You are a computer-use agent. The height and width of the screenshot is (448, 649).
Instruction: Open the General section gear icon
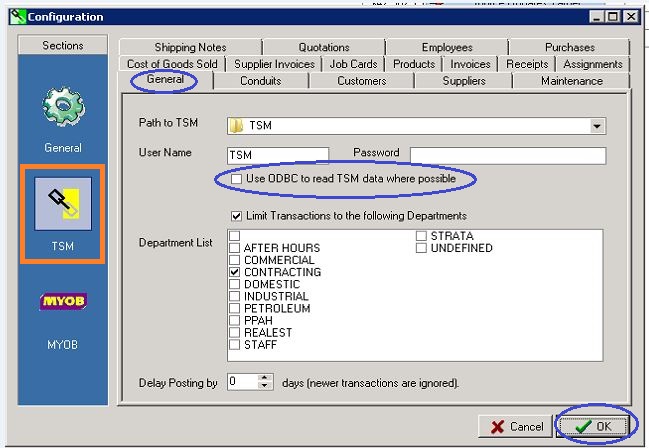[x=63, y=106]
